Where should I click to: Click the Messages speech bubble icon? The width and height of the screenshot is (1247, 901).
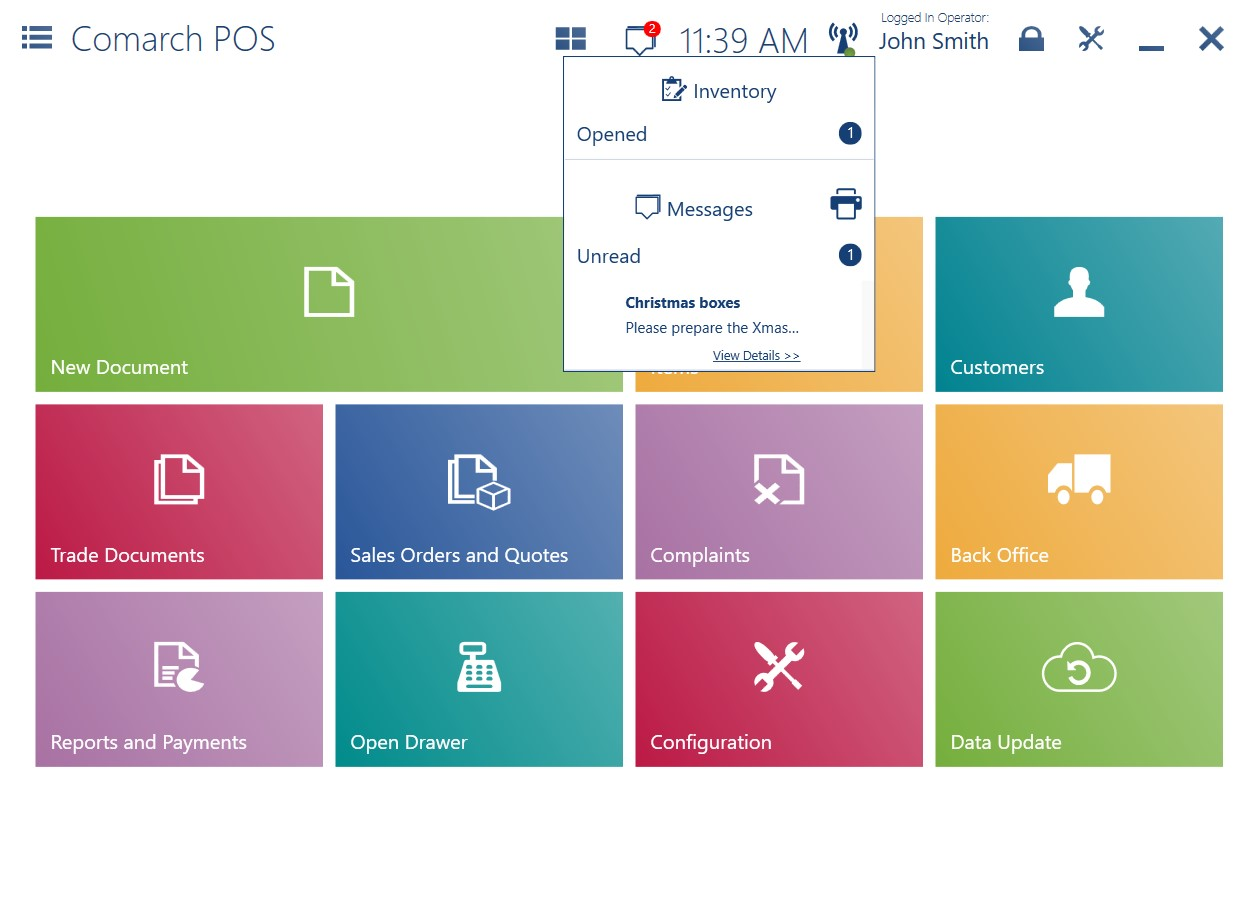tap(648, 208)
